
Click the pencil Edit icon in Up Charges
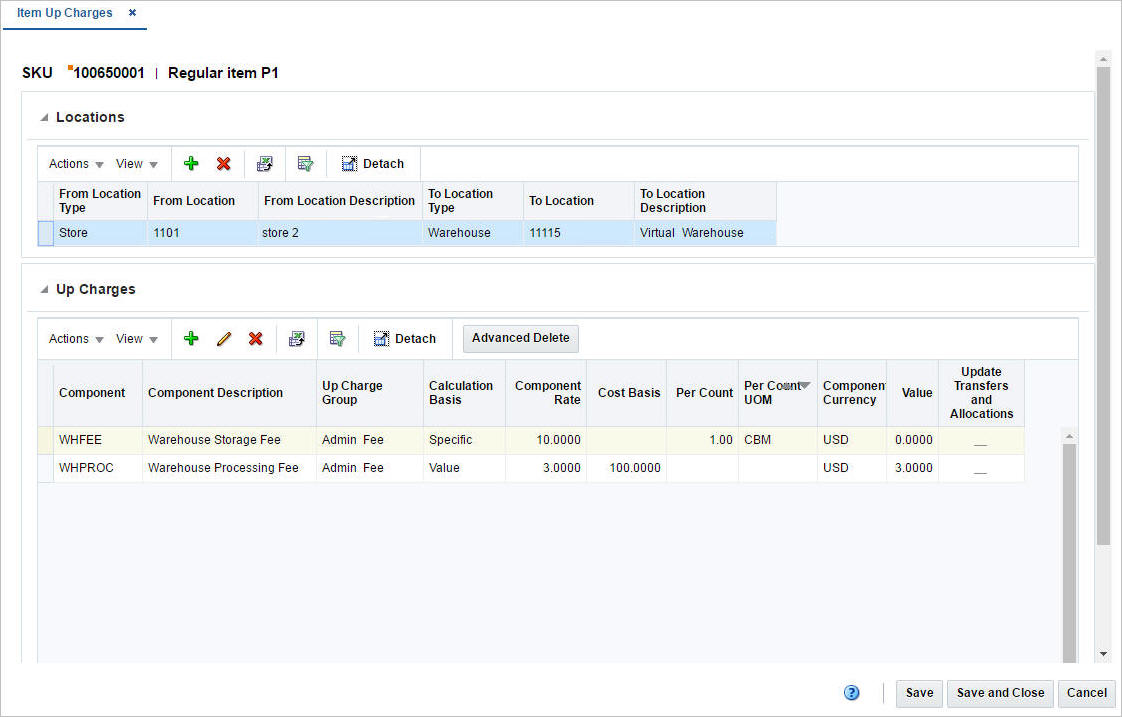click(224, 339)
